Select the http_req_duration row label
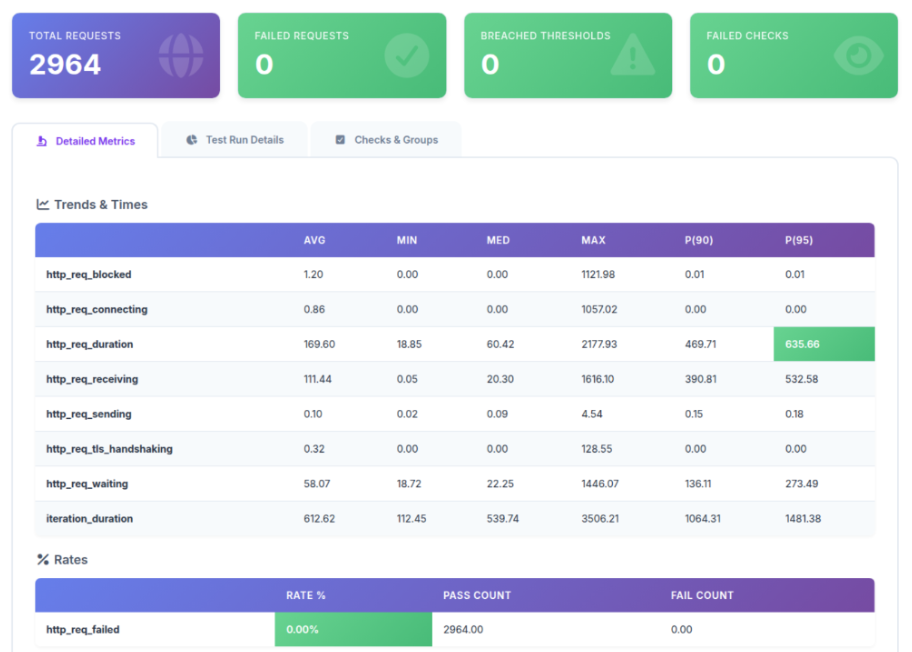Image resolution: width=912 pixels, height=652 pixels. tap(90, 344)
